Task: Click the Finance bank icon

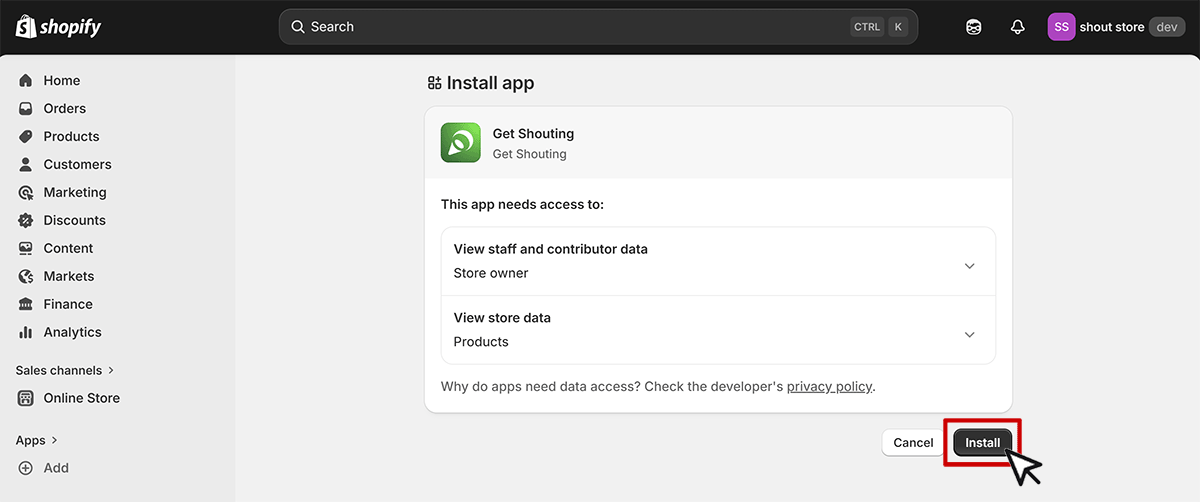Action: (x=26, y=305)
